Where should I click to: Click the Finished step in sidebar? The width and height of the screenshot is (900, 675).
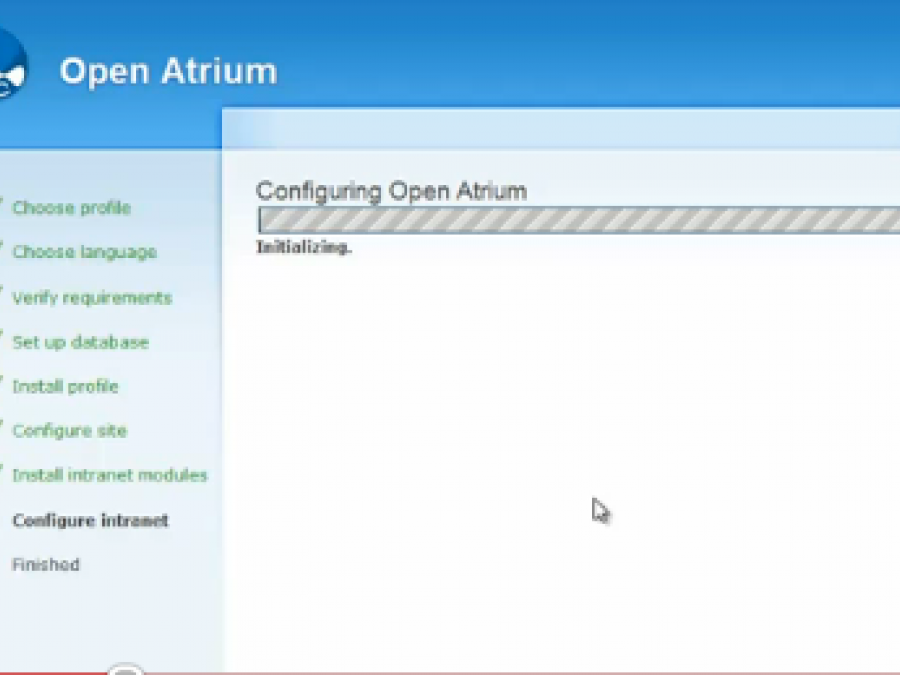[x=45, y=565]
